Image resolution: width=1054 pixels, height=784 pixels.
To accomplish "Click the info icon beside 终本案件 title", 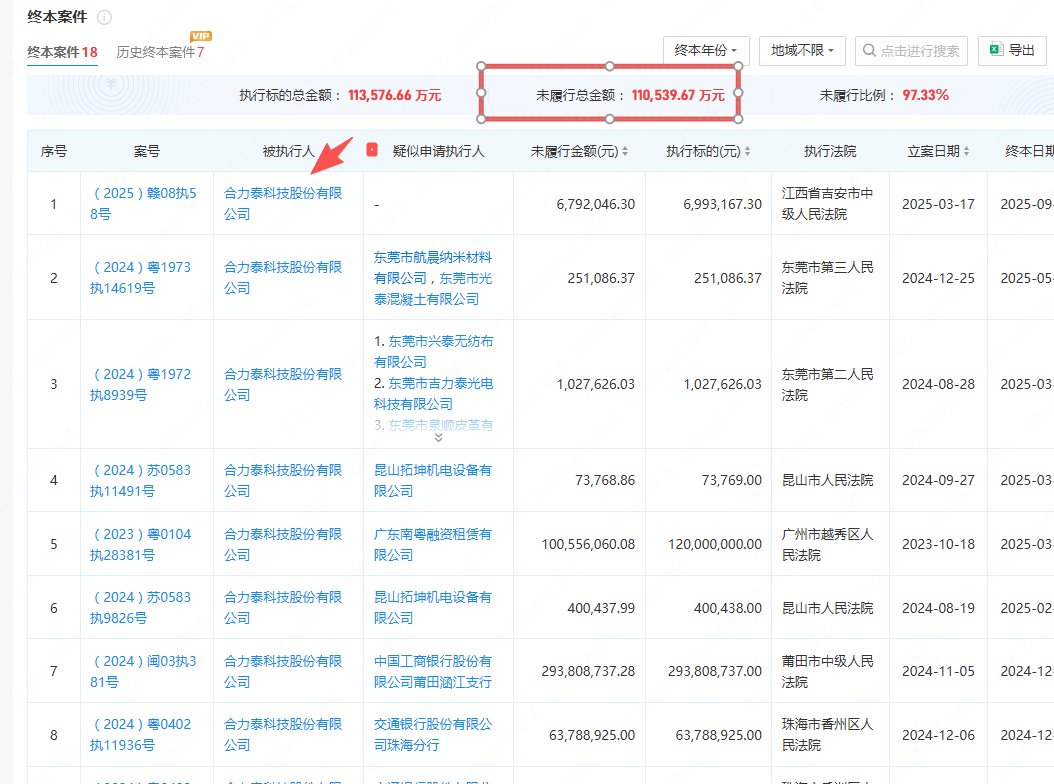I will point(104,17).
